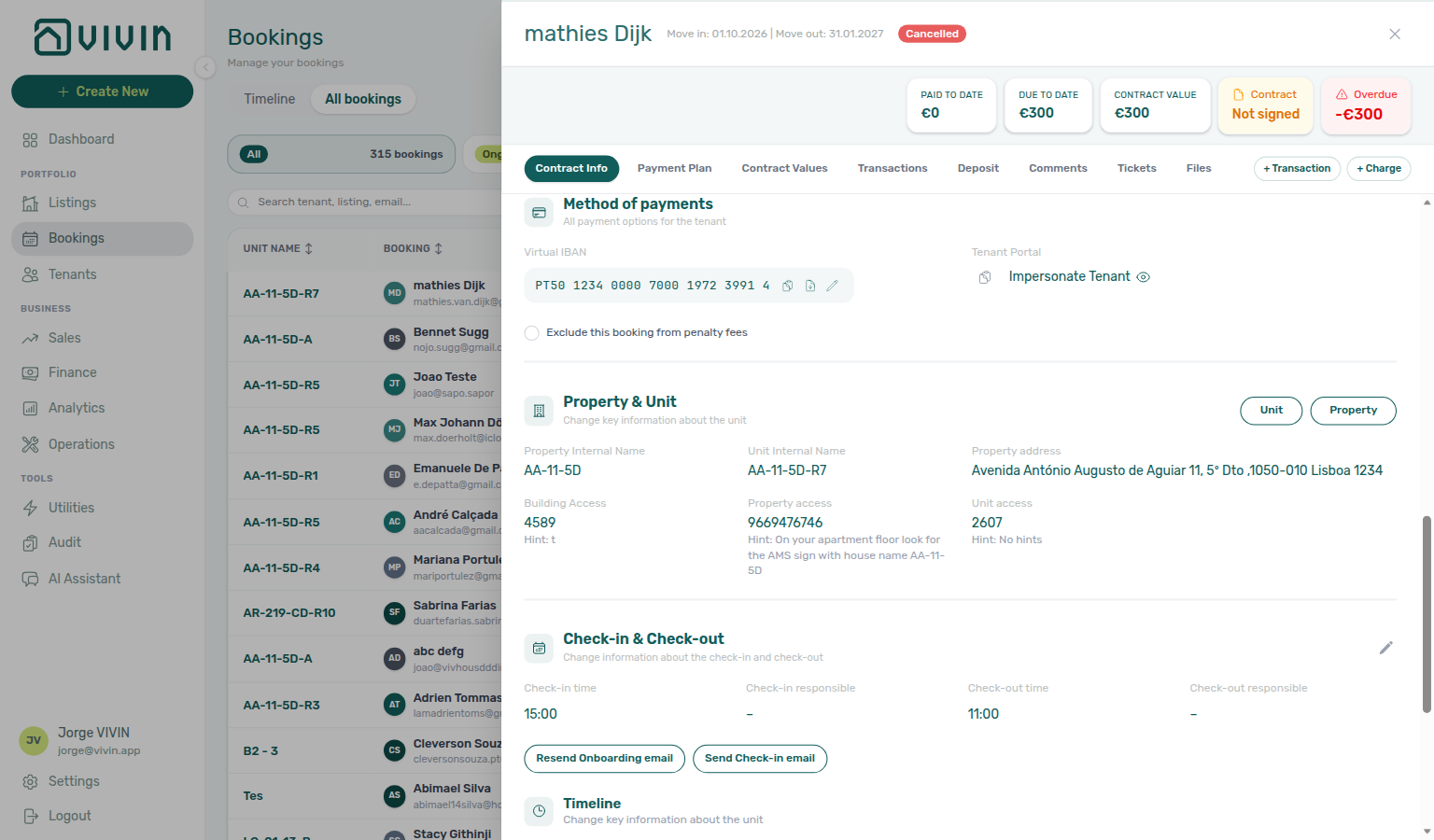Viewport: 1434px width, 840px height.
Task: Open Utilities tools
Action: 103,508
